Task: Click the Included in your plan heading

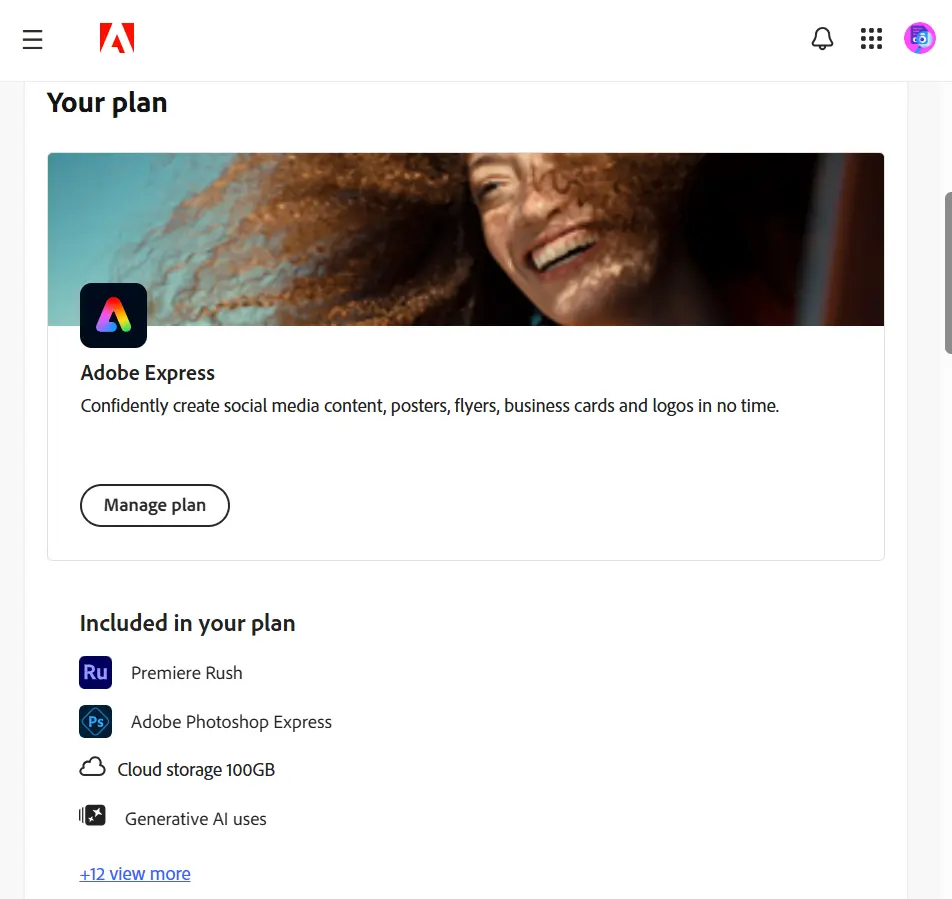Action: point(188,623)
